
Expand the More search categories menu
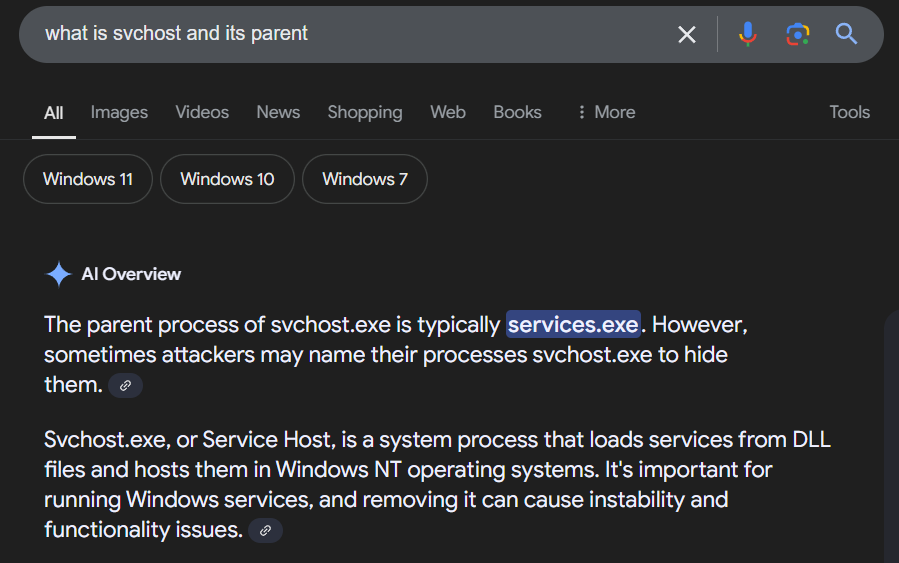pos(607,112)
